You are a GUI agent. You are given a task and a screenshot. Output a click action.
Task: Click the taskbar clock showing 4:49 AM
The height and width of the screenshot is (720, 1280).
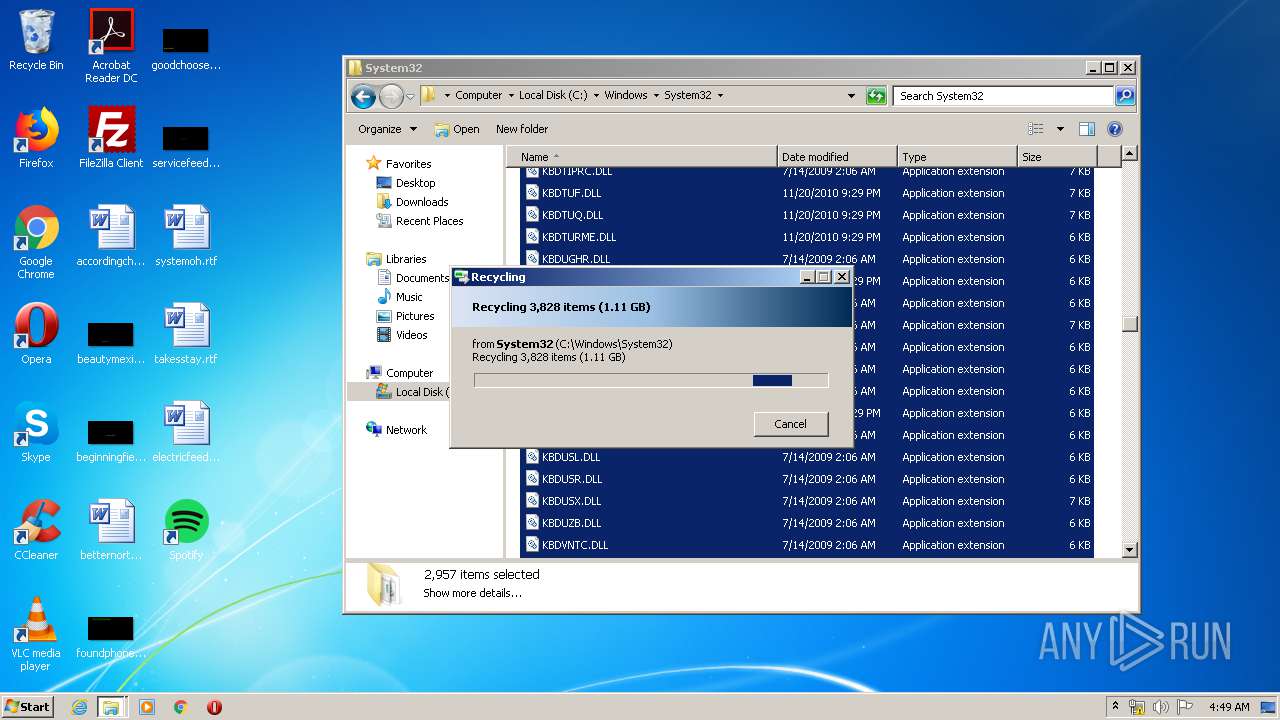1229,707
